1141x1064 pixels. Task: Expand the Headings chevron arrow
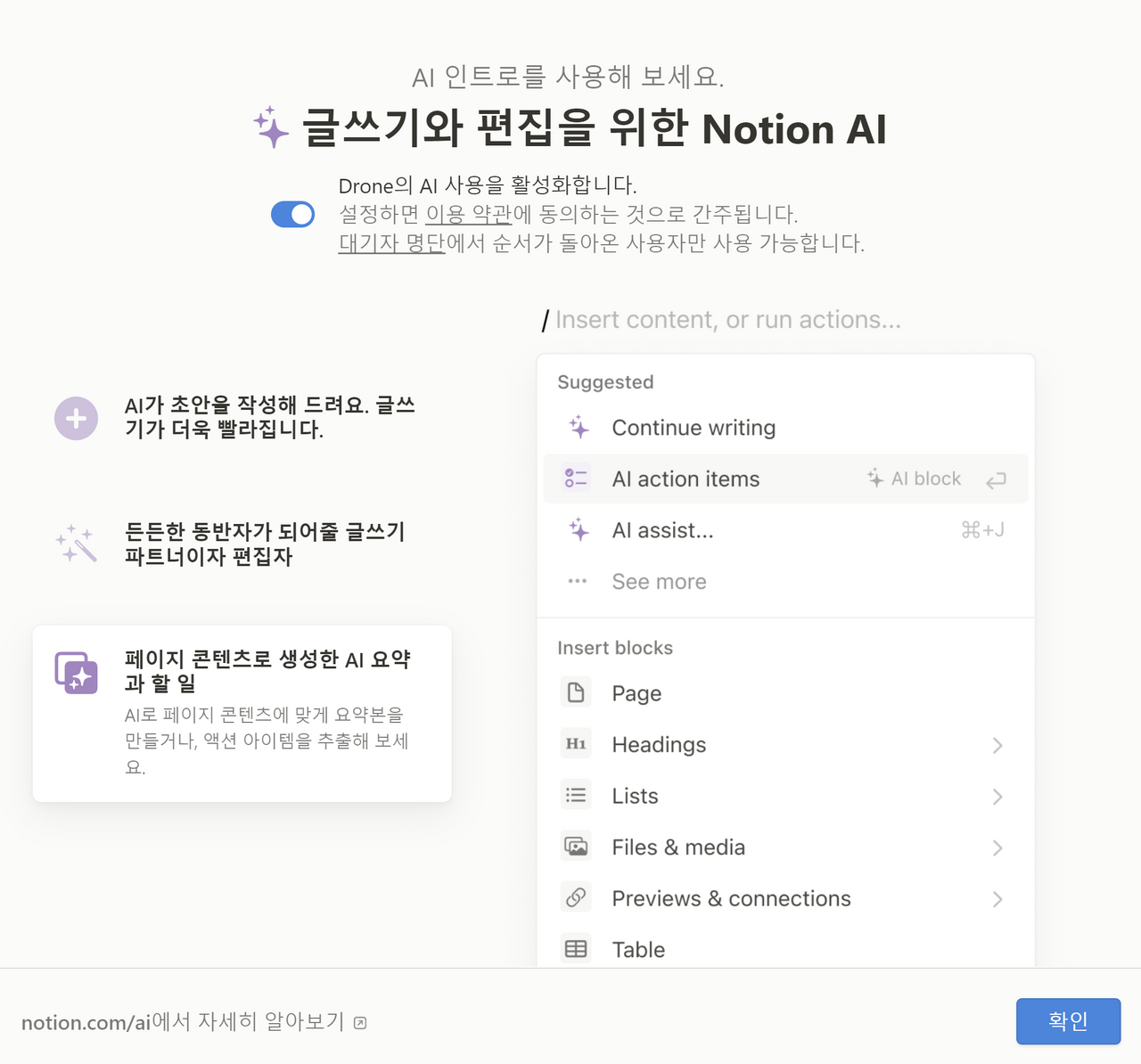tap(997, 745)
